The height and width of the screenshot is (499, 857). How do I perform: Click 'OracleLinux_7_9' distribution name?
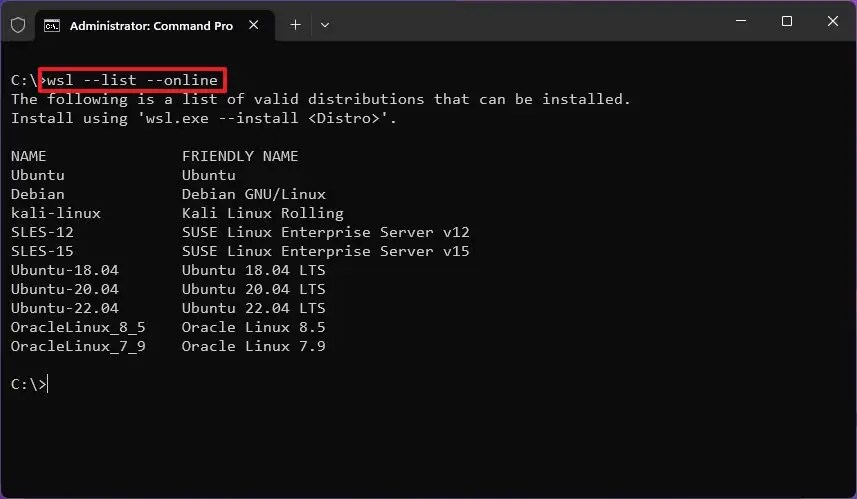78,347
